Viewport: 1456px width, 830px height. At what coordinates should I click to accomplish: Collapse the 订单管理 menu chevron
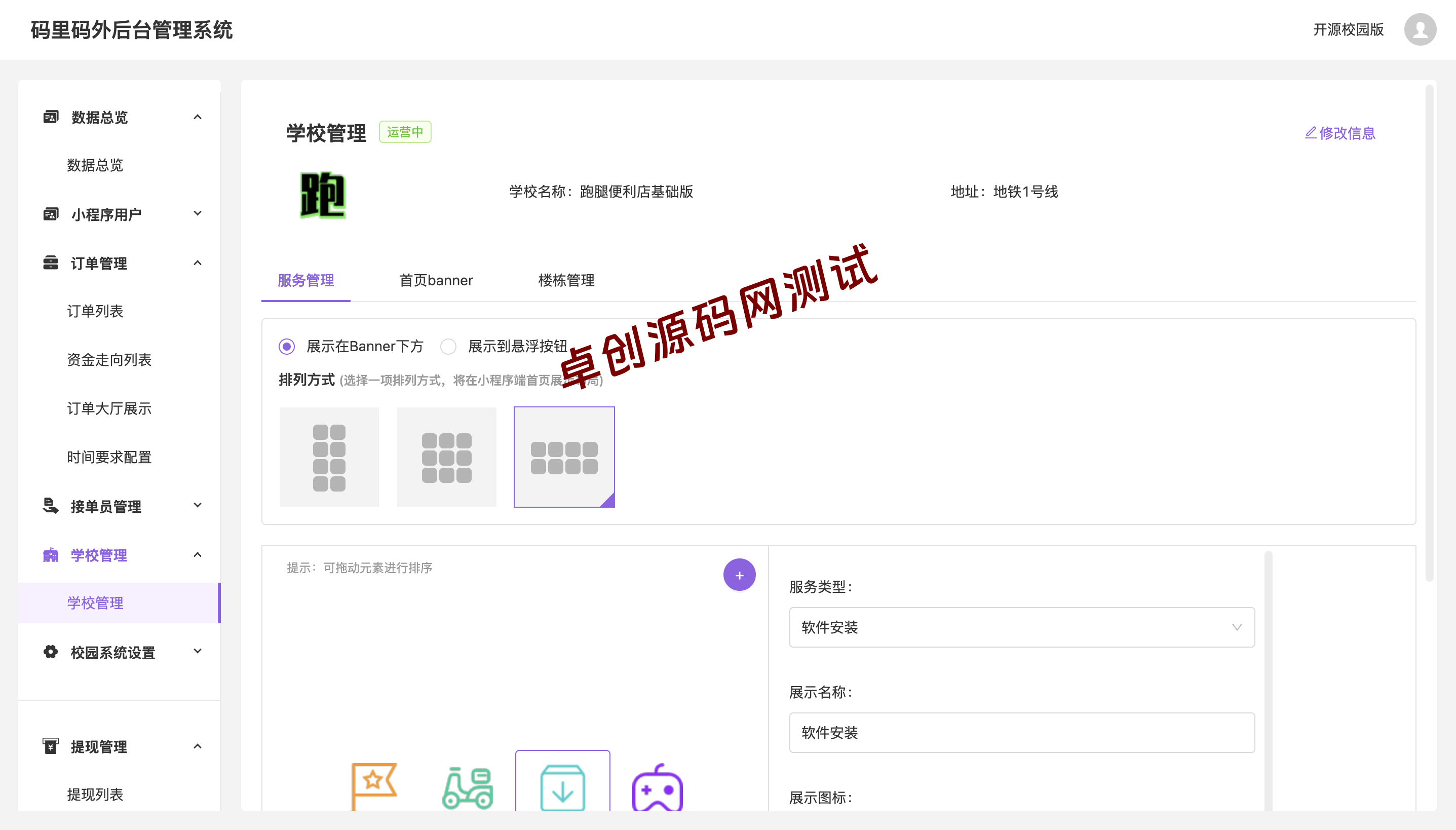click(x=198, y=263)
